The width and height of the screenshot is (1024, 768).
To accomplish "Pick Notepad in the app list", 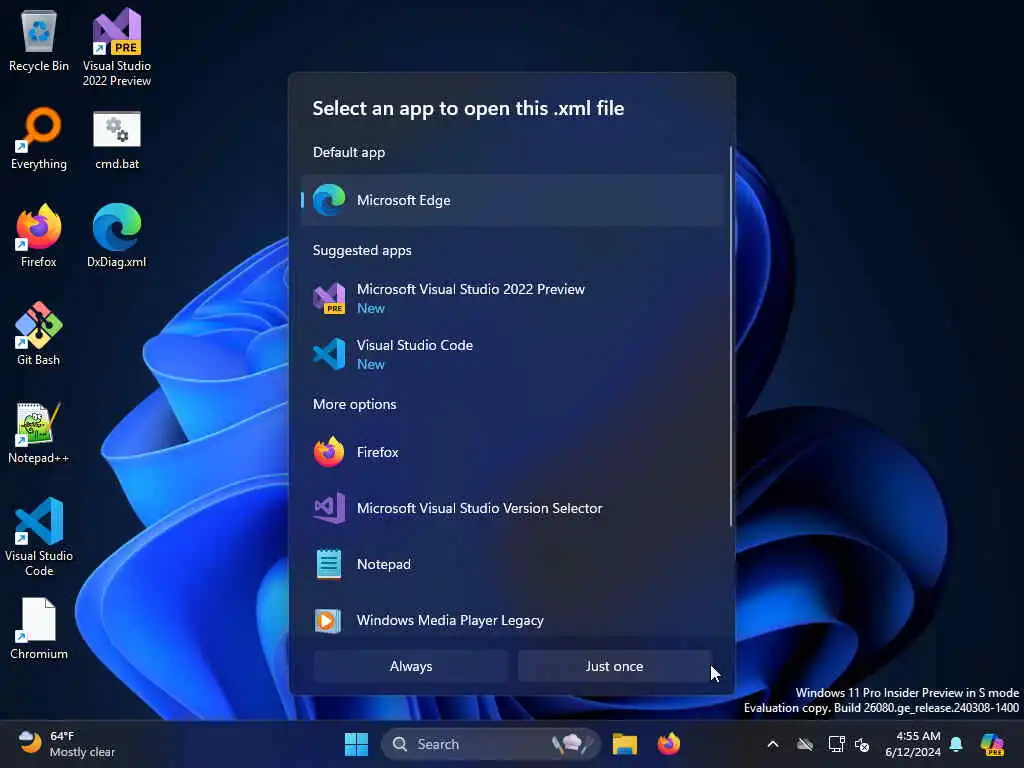I will pos(512,564).
